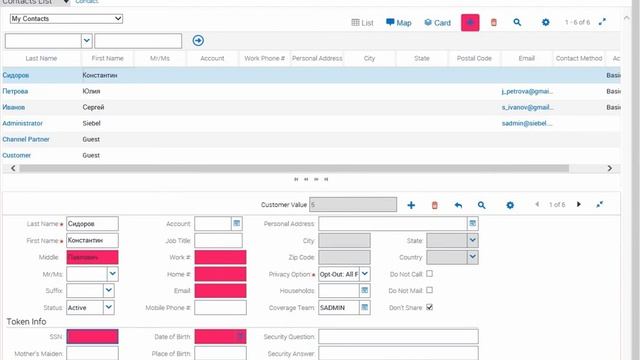
Task: Switch to Map view
Action: [398, 23]
